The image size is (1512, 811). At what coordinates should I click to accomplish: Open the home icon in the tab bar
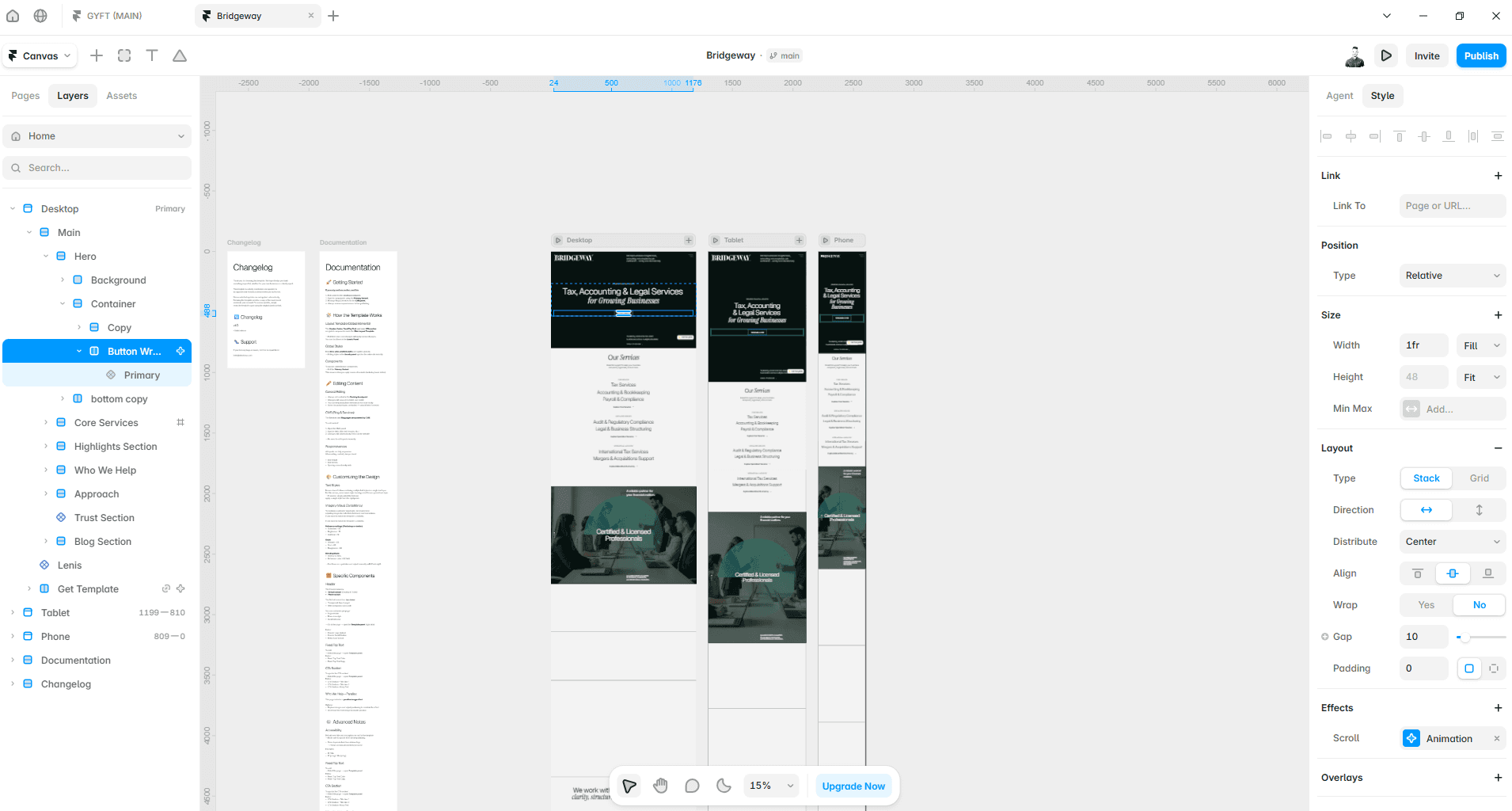(13, 16)
